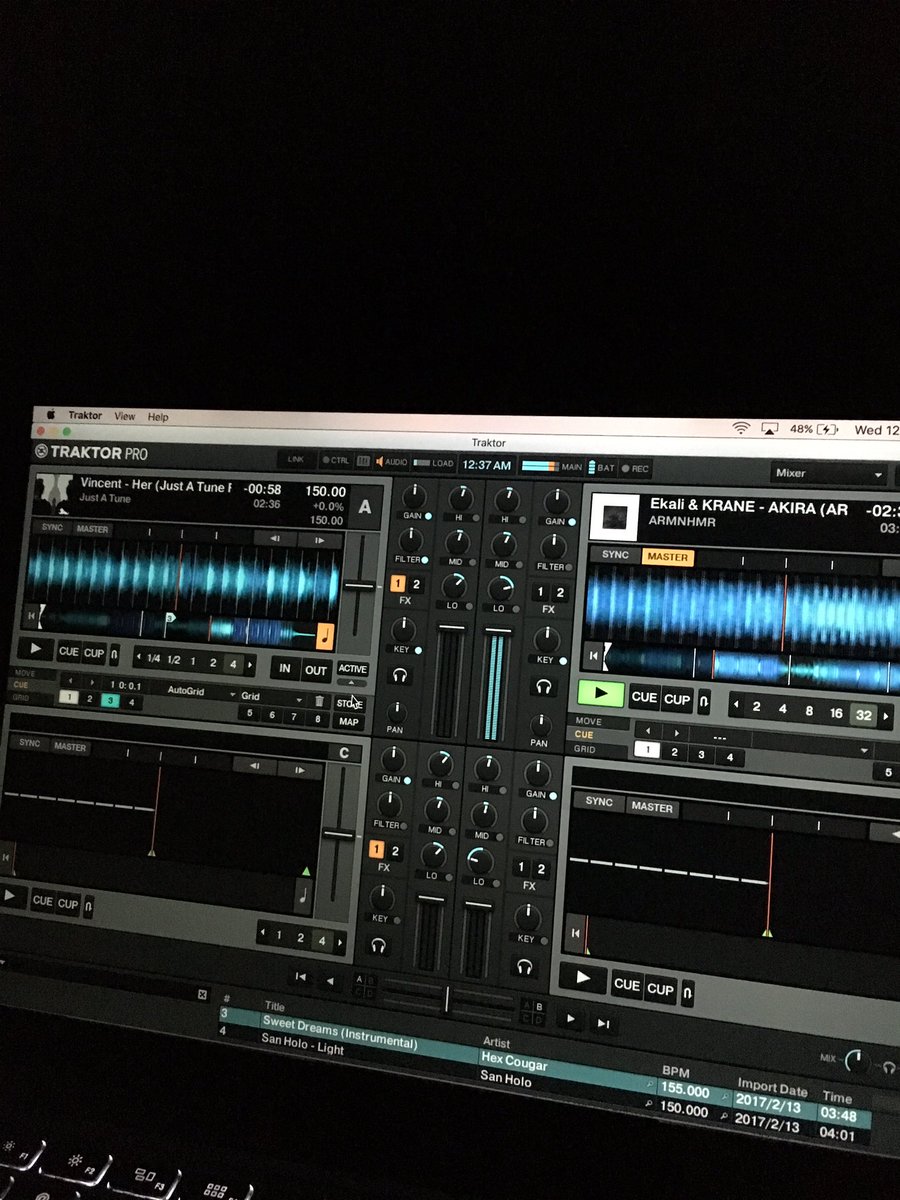Start Deck D with its play button
Viewport: 900px width, 1200px height.
(583, 977)
